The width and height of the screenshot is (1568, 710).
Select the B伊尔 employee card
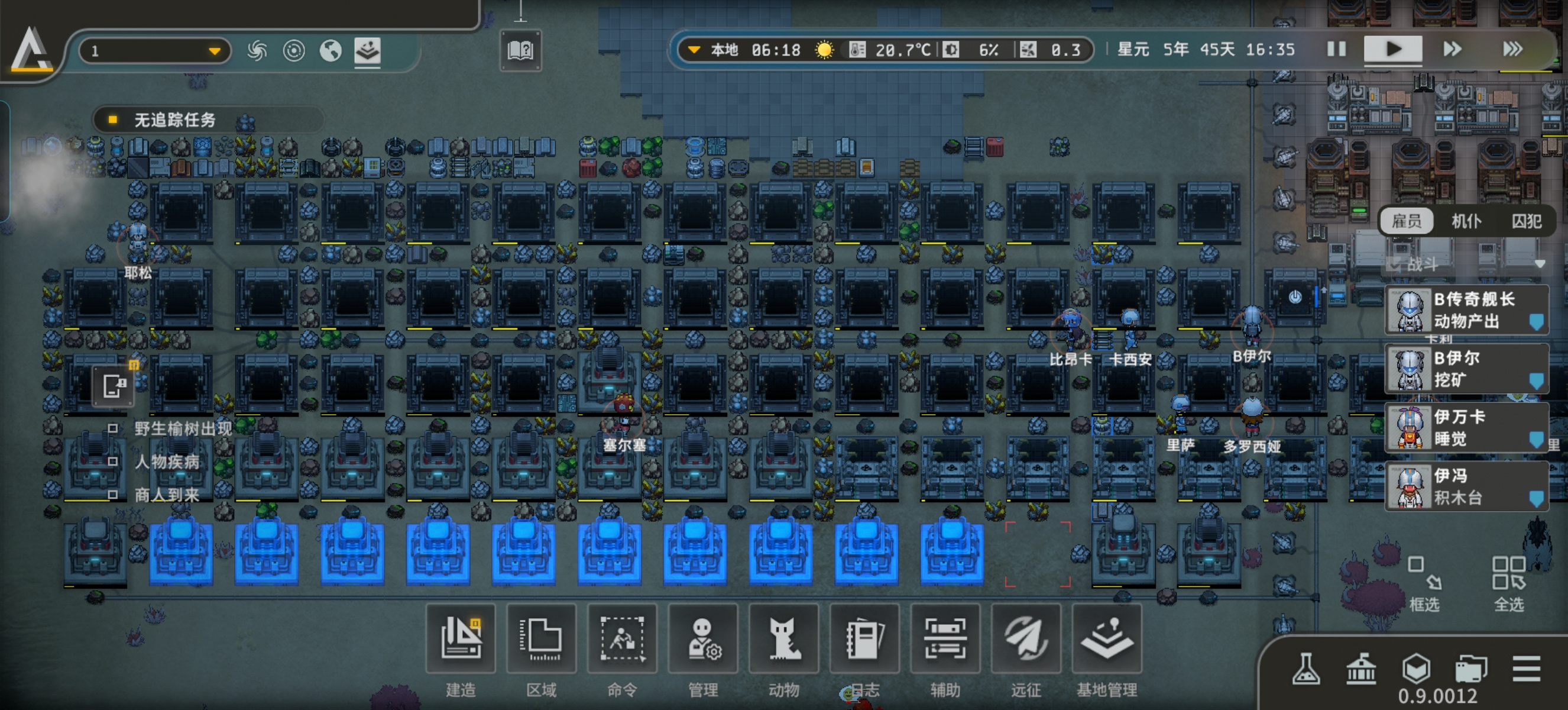click(1466, 369)
